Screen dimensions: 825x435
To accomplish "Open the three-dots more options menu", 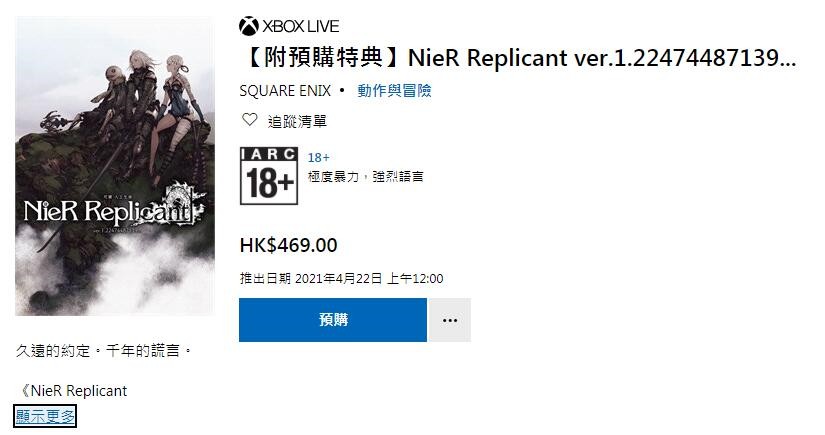I will (450, 320).
